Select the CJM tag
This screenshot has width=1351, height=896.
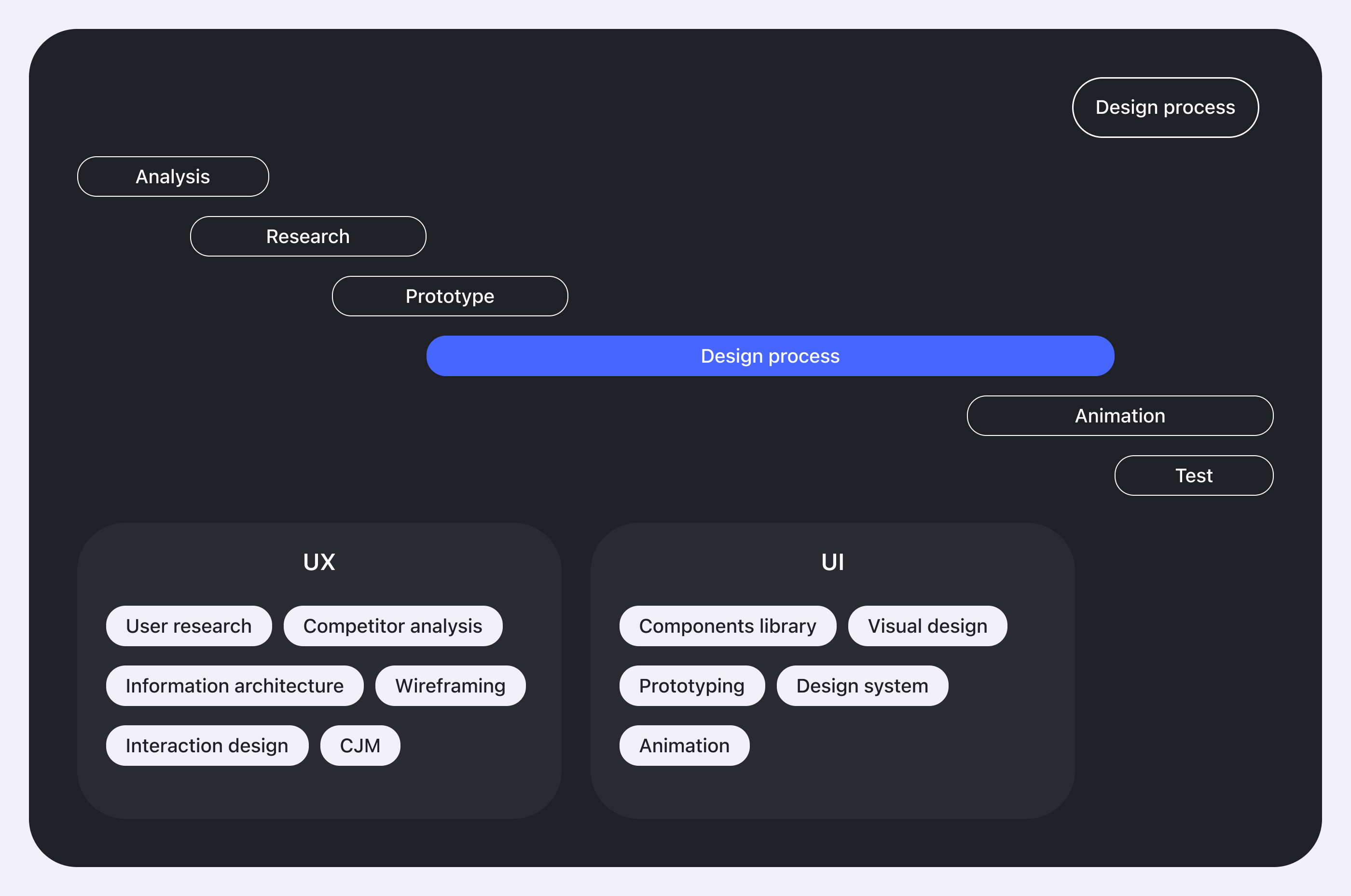coord(359,746)
